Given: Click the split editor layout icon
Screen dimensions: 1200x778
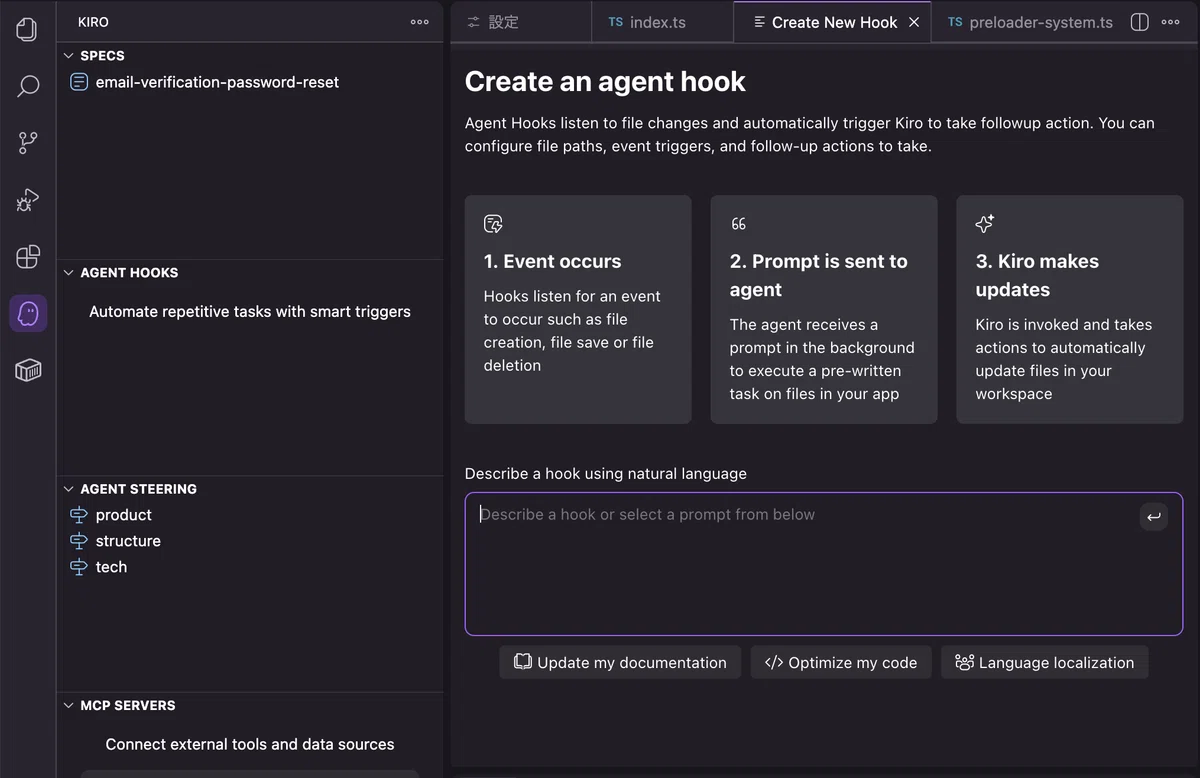Looking at the screenshot, I should 1139,22.
